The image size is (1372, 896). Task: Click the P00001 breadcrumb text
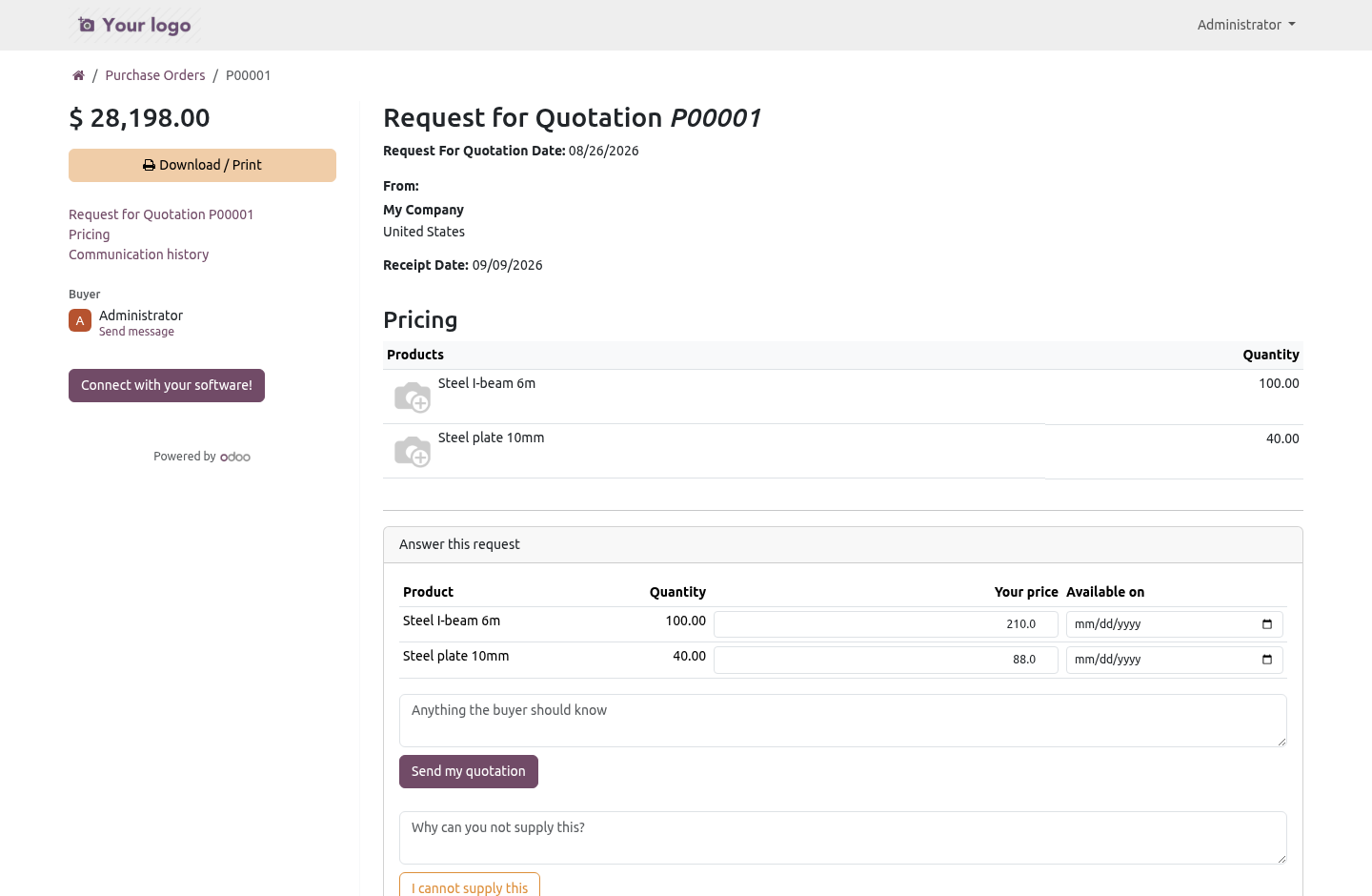pyautogui.click(x=249, y=75)
